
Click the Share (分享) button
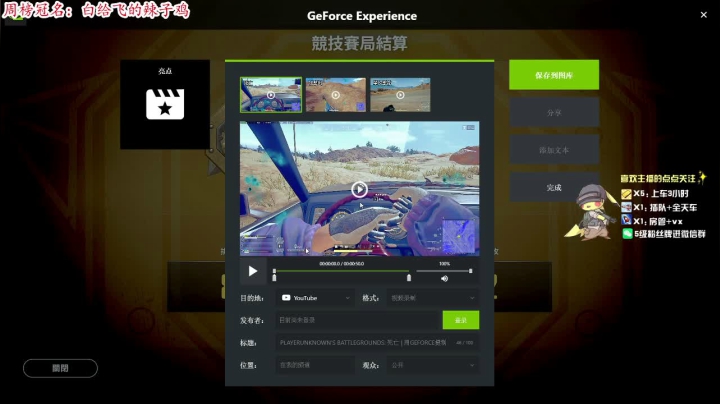[554, 112]
